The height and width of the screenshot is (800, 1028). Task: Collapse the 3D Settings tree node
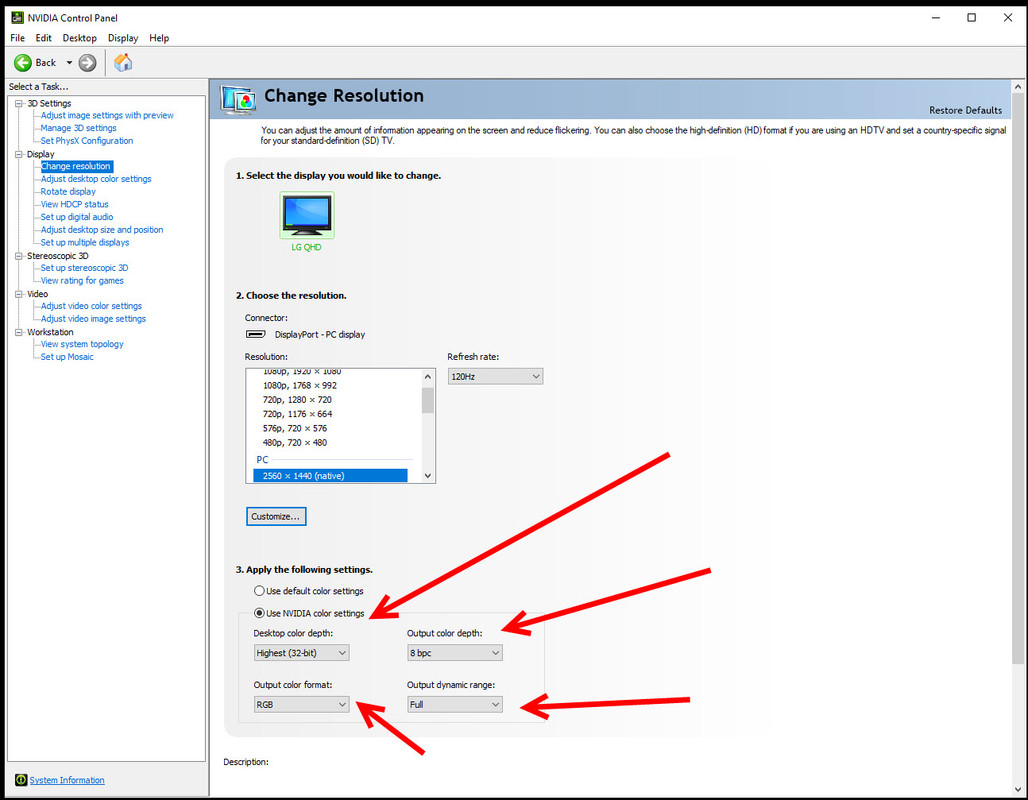click(x=19, y=104)
